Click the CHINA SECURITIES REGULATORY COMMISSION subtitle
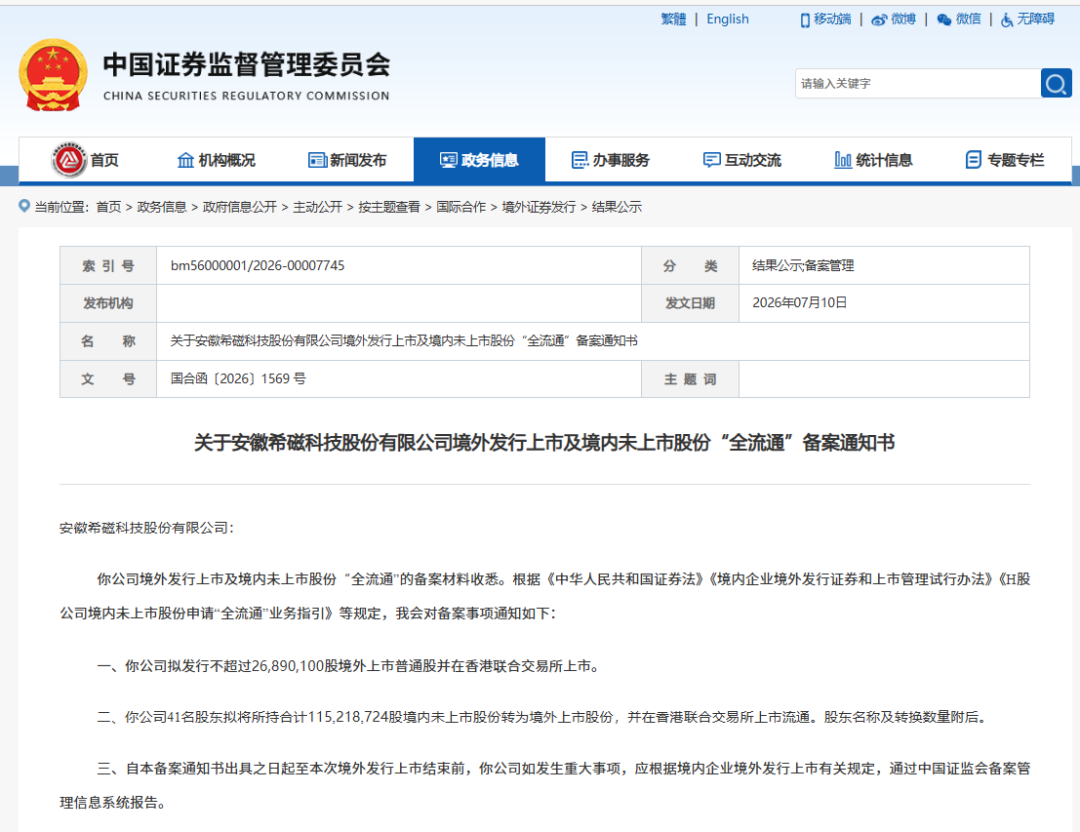This screenshot has width=1080, height=832. coord(247,96)
